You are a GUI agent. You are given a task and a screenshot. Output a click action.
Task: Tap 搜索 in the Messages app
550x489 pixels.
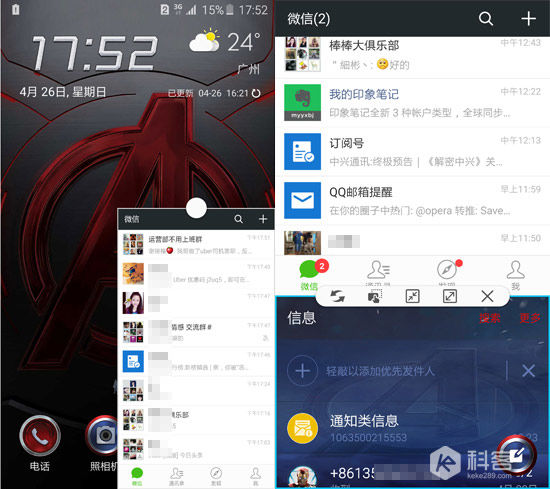pyautogui.click(x=490, y=318)
